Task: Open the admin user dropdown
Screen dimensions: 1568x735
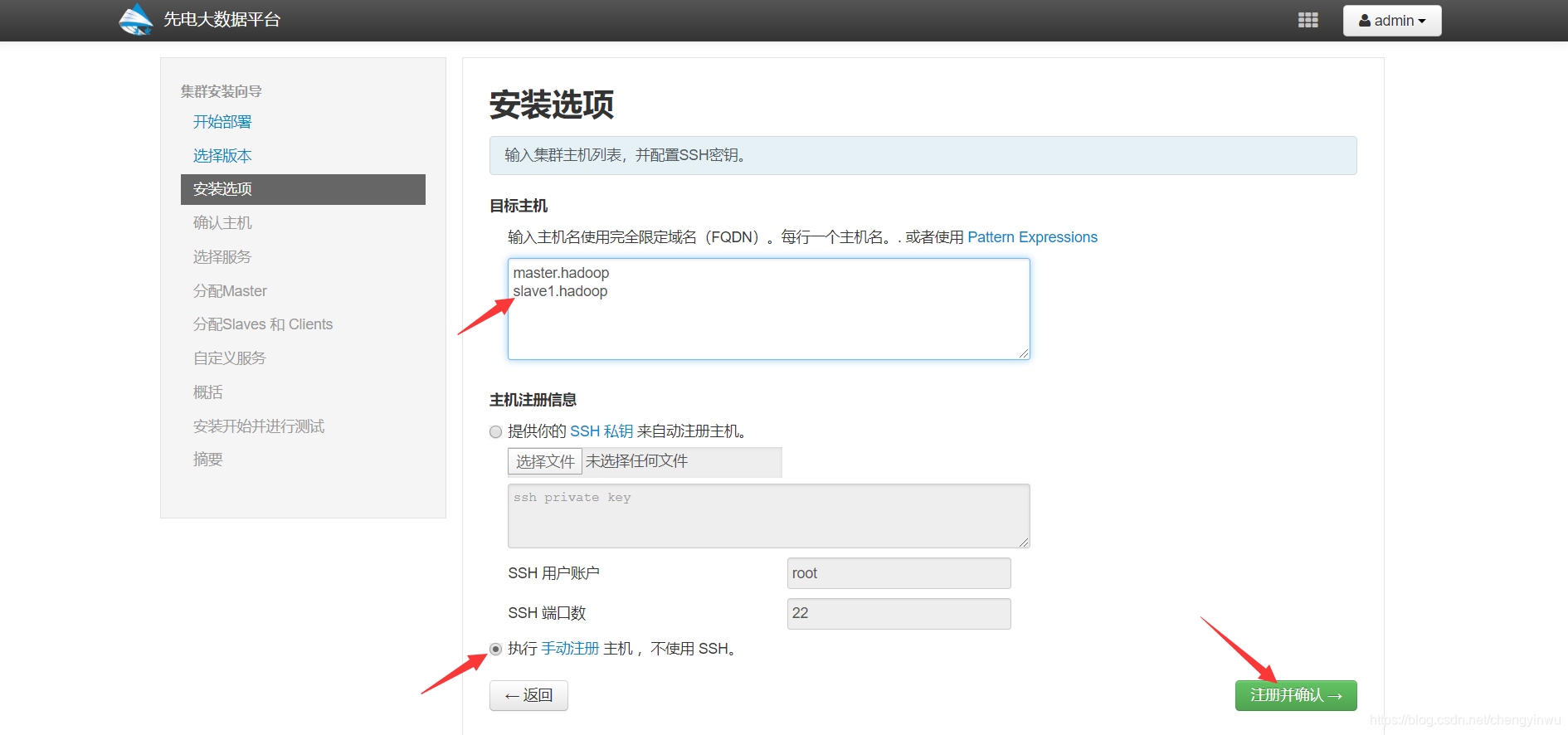Action: [1392, 21]
